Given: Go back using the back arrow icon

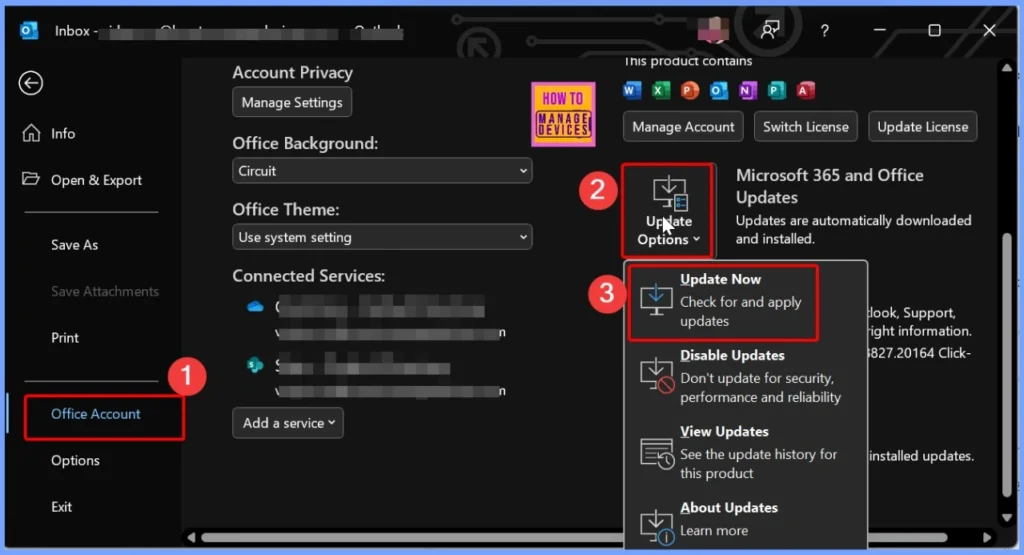Looking at the screenshot, I should click(31, 83).
